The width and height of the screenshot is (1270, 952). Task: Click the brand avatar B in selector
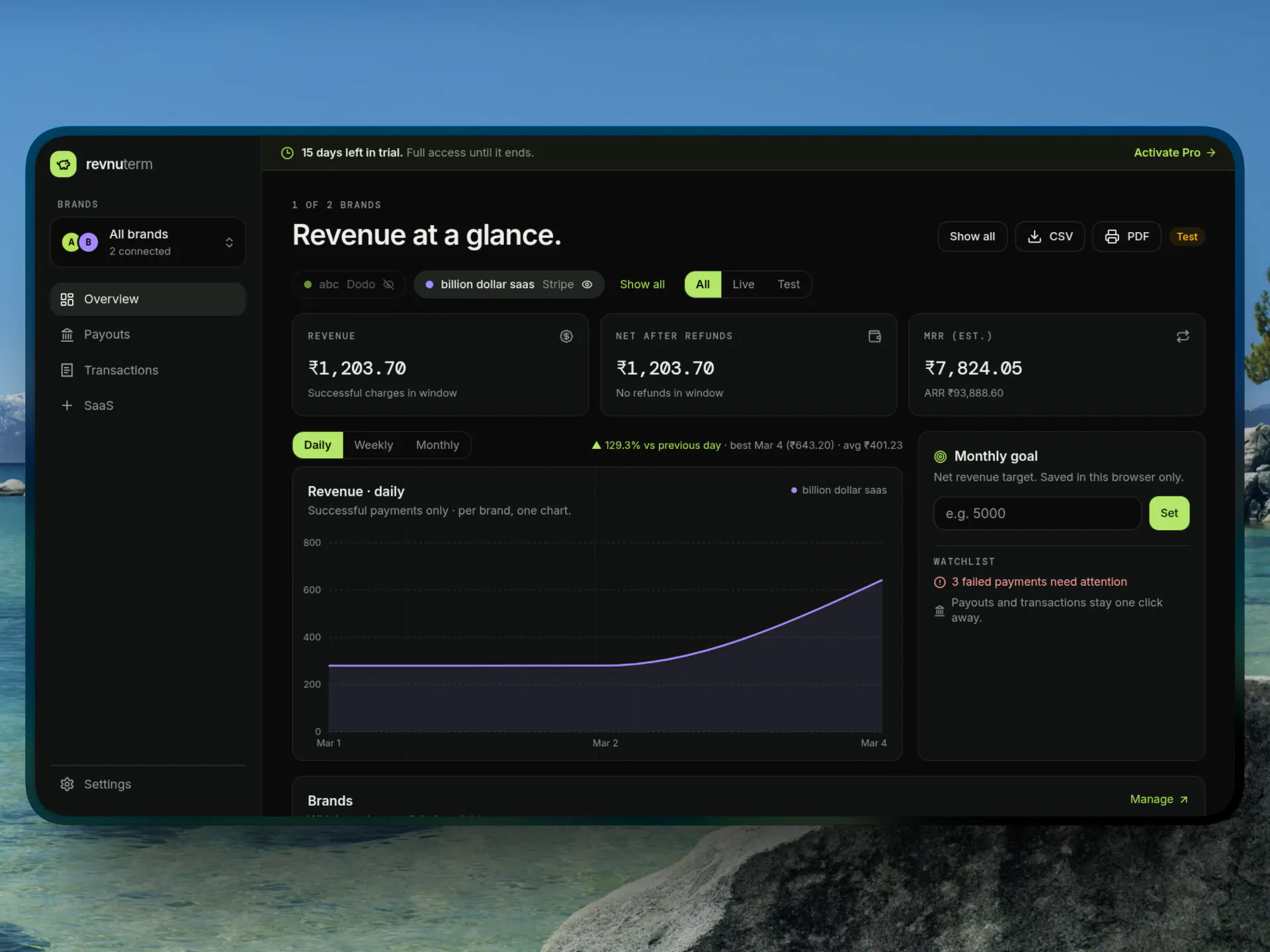tap(89, 243)
